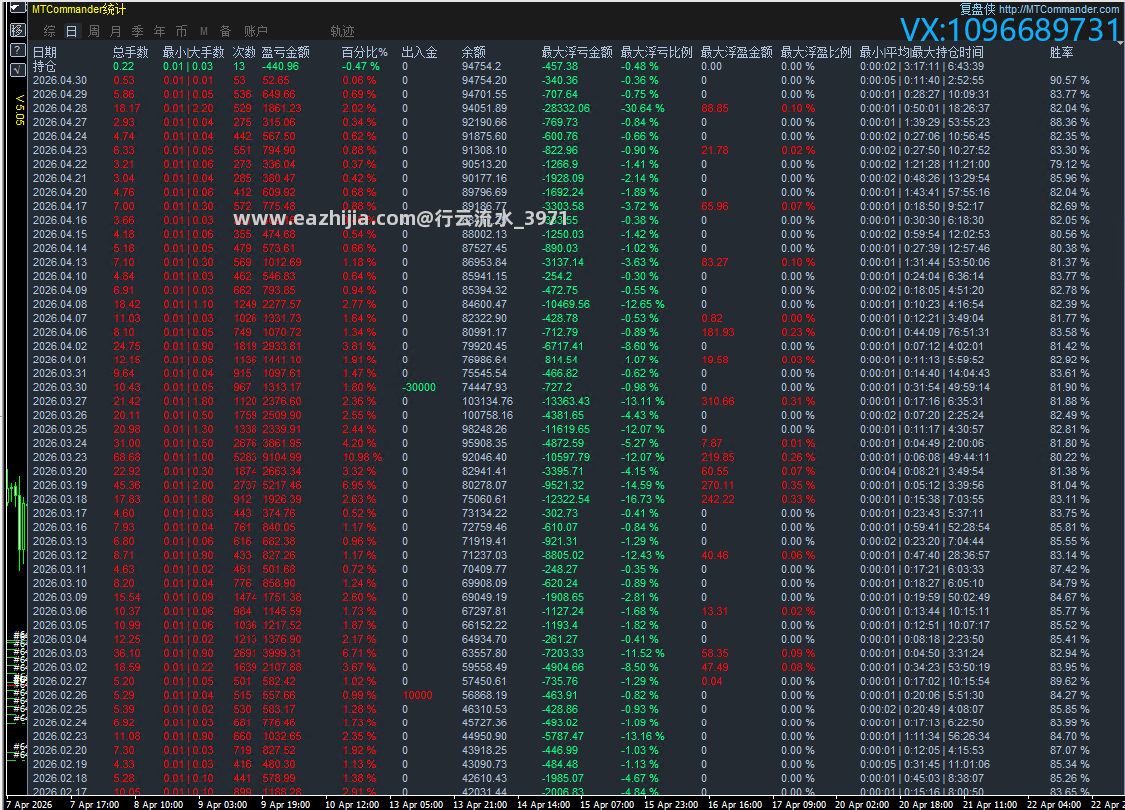Open the 月 monthly tab
The height and width of the screenshot is (810, 1125).
click(116, 31)
